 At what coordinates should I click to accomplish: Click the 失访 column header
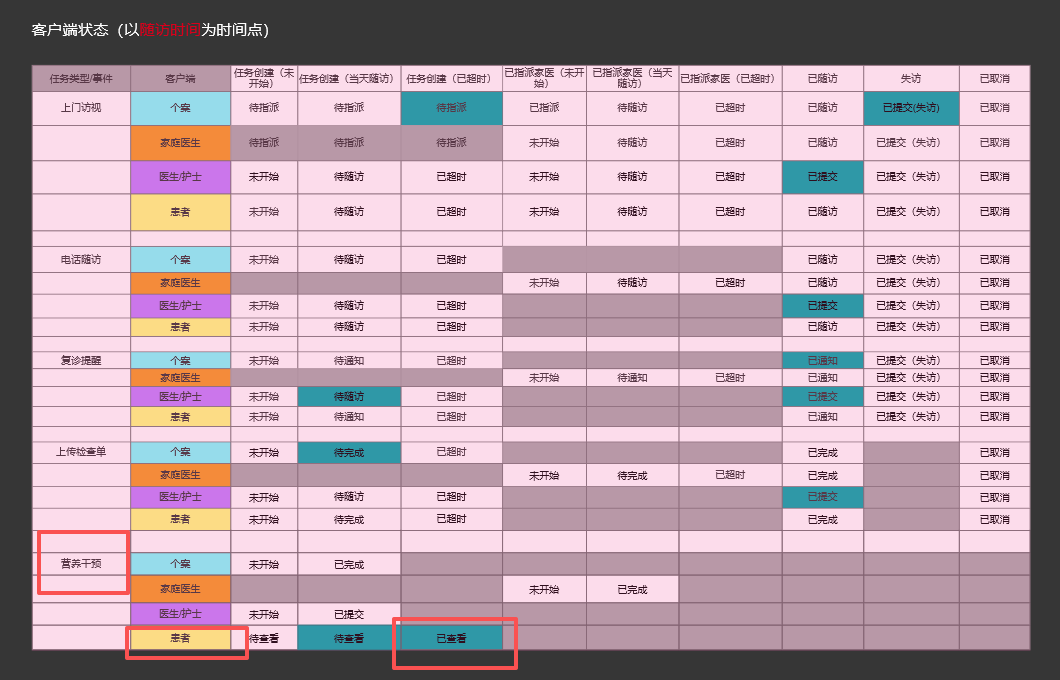(x=911, y=78)
